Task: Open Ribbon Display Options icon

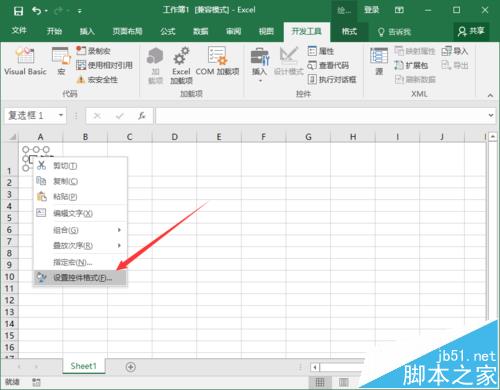Action: tap(399, 10)
